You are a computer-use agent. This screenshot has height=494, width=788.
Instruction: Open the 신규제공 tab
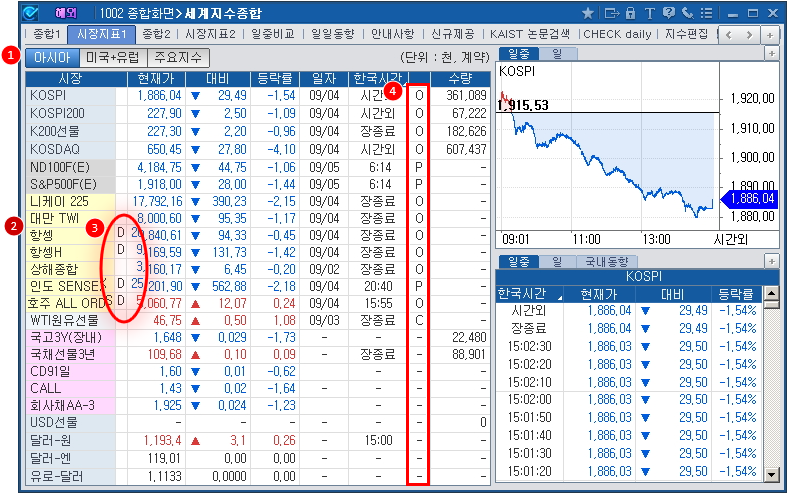[452, 34]
